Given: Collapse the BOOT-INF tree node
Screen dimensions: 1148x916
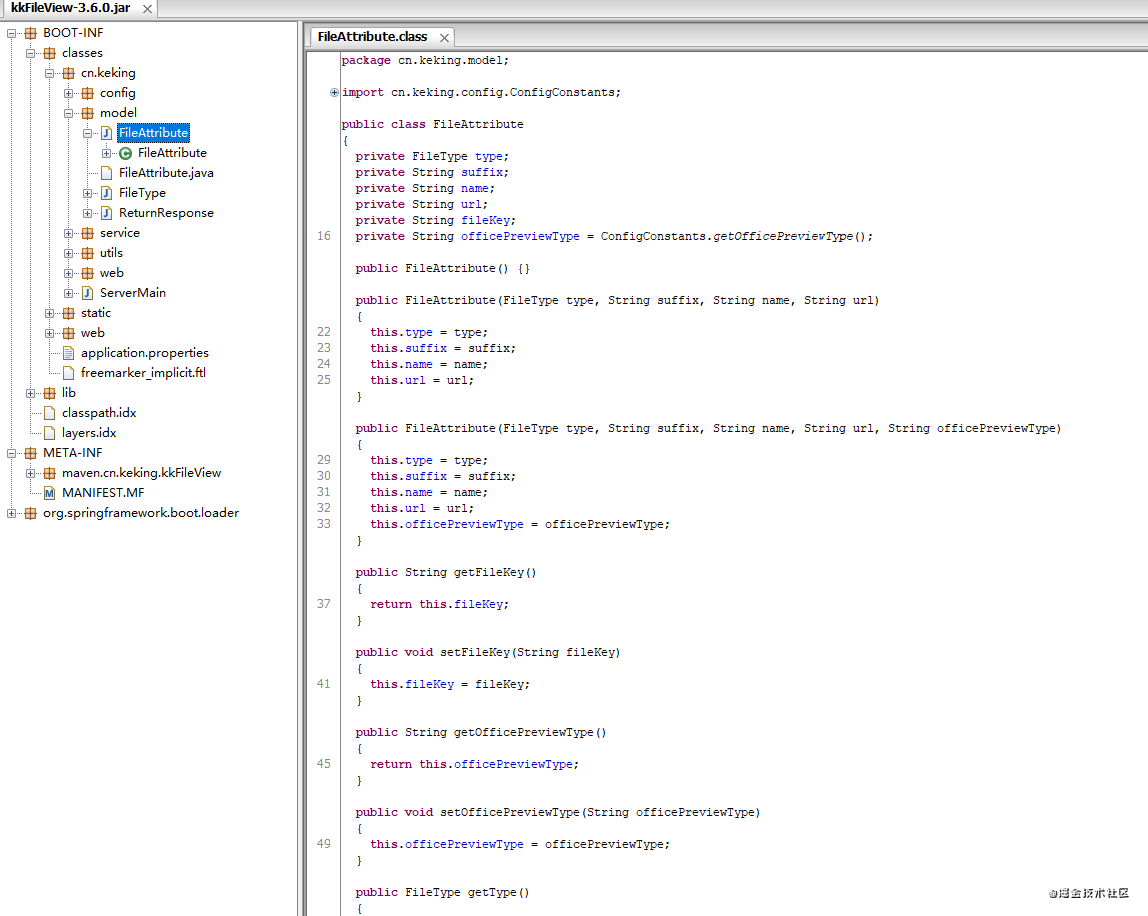Looking at the screenshot, I should coord(12,33).
